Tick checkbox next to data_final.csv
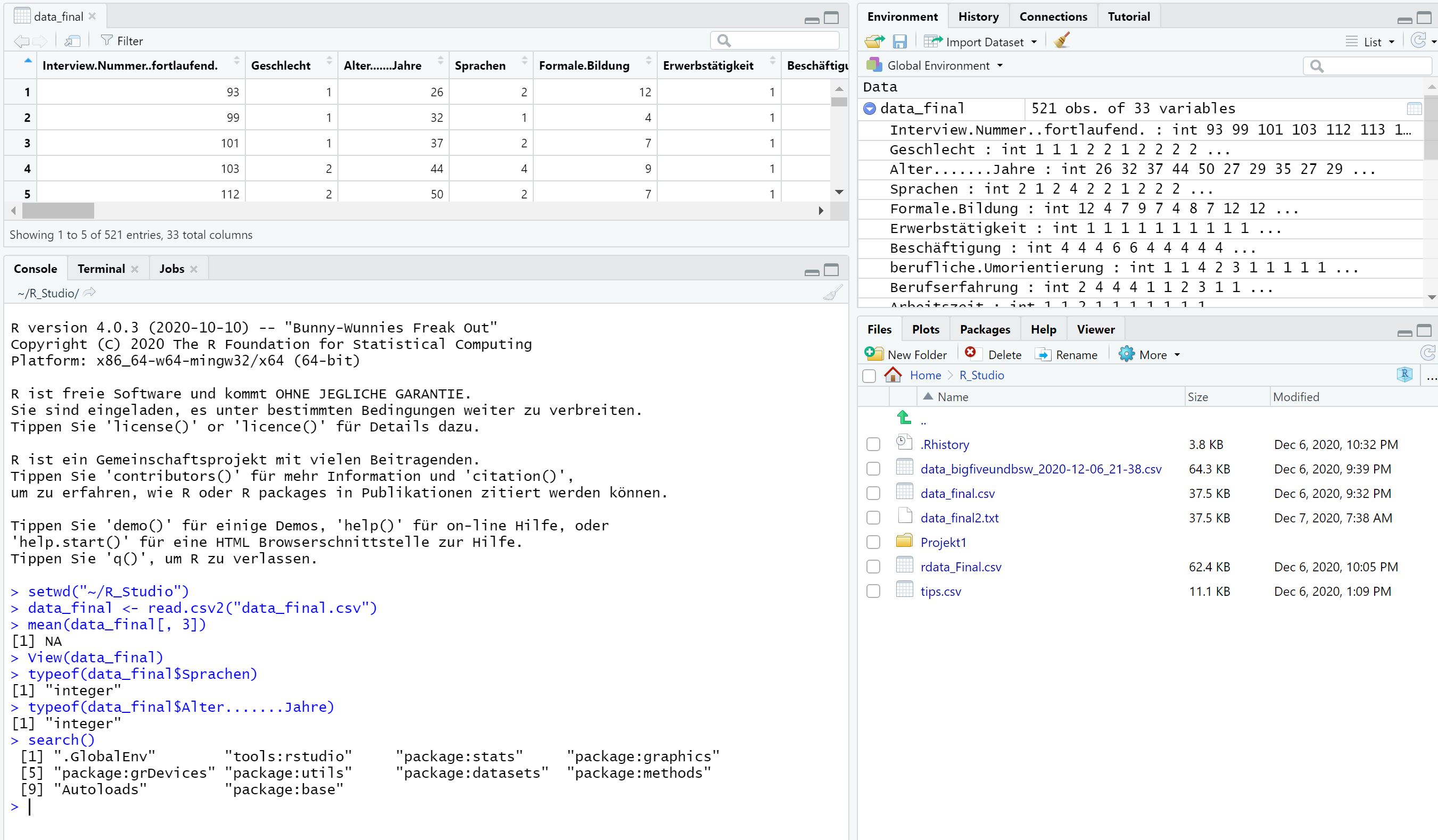This screenshot has height=840, width=1438. click(873, 493)
